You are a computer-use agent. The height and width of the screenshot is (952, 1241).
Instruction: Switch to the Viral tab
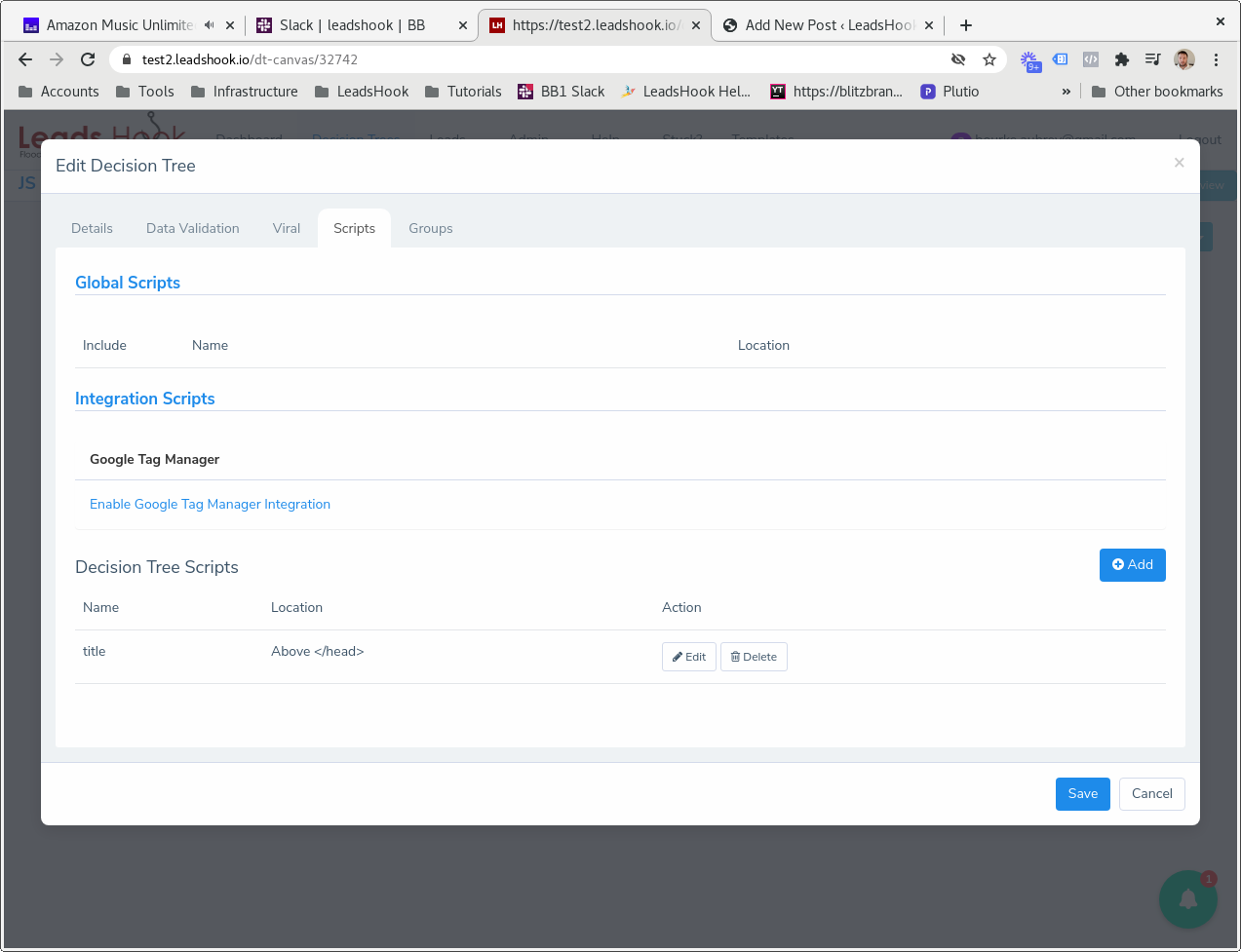pos(287,228)
